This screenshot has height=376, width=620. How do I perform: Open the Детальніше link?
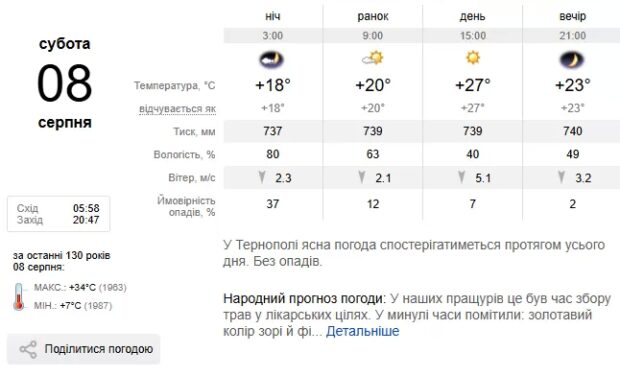363,331
